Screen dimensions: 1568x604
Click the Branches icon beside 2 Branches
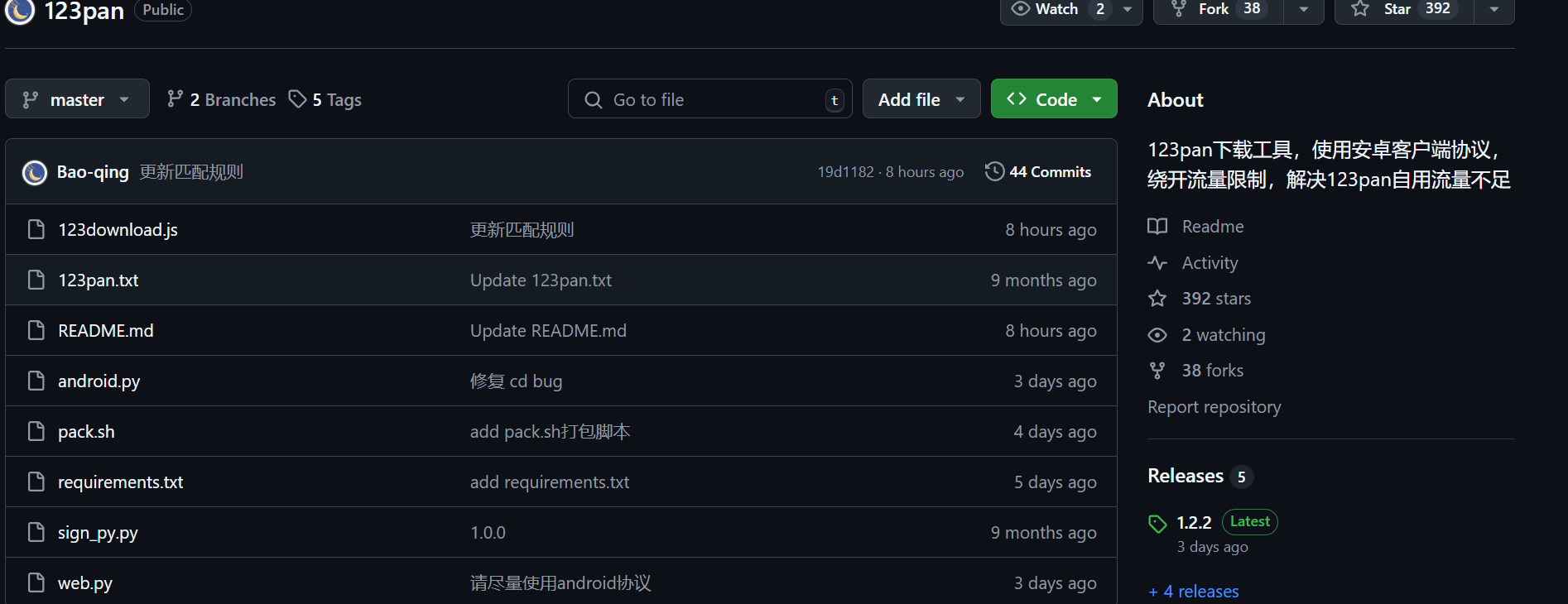(x=175, y=99)
